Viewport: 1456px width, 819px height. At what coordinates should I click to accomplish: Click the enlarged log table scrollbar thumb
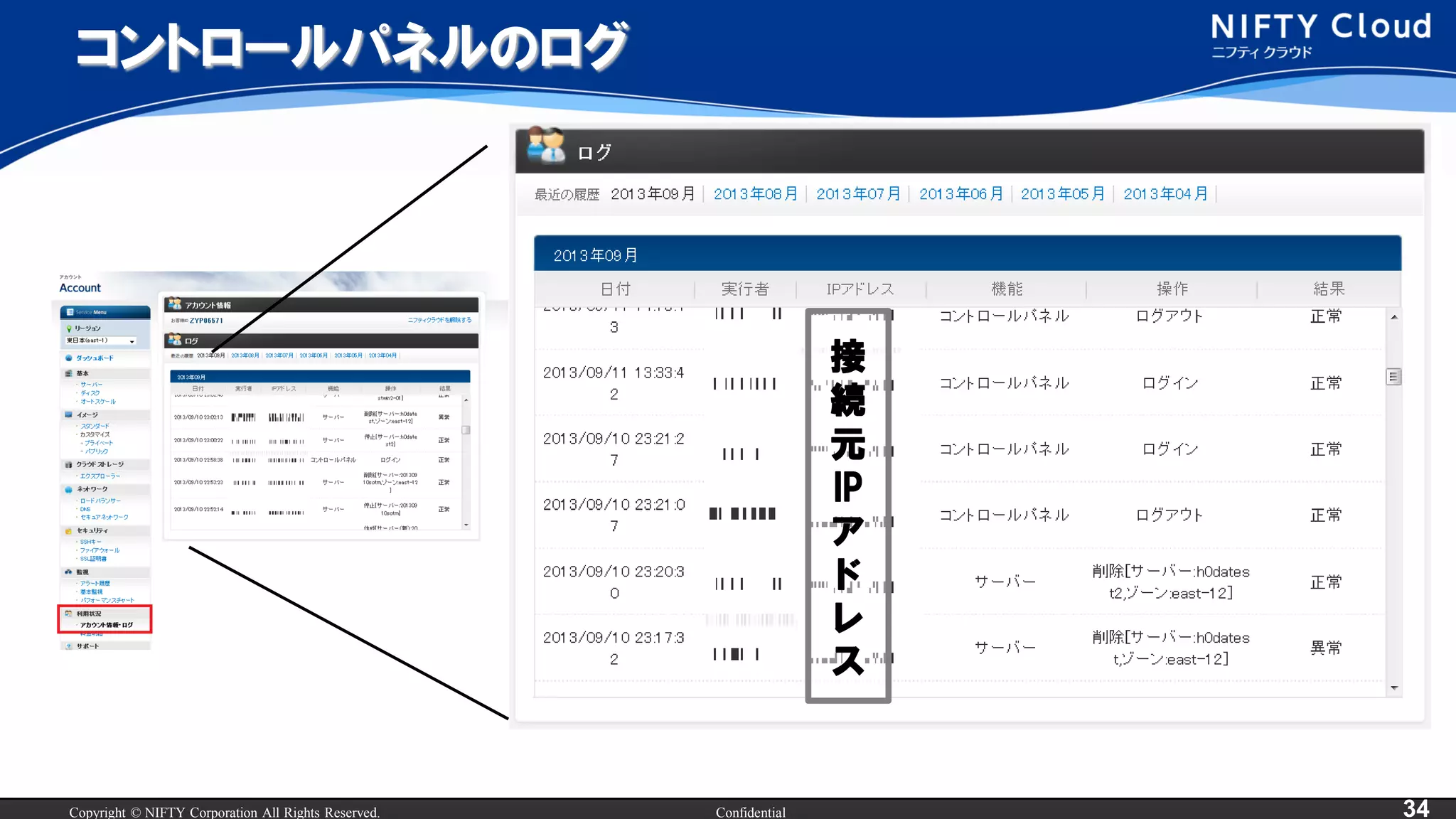click(x=1393, y=377)
